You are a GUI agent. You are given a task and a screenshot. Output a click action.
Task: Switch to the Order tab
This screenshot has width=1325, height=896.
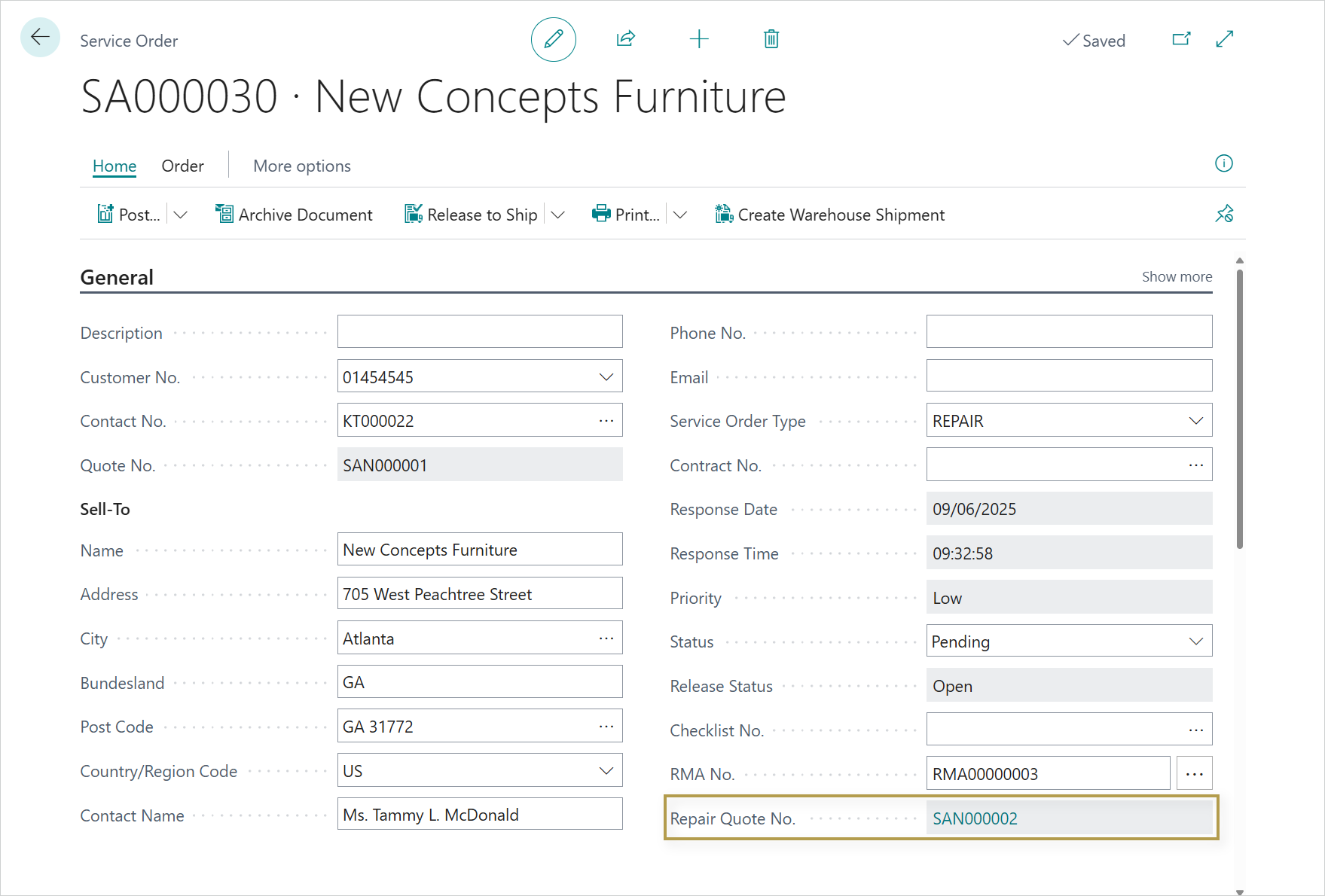[182, 166]
